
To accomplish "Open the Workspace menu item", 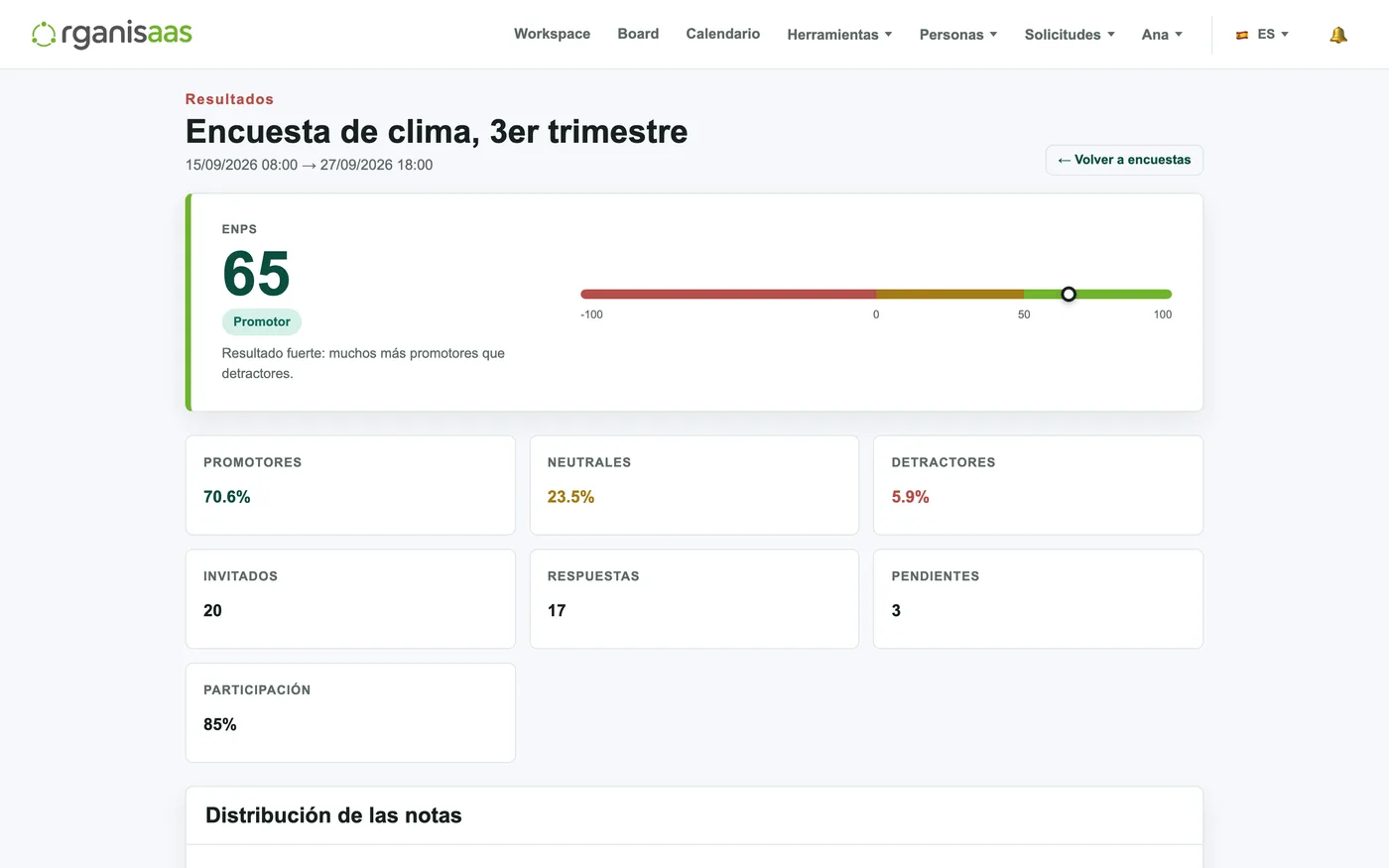I will coord(552,34).
